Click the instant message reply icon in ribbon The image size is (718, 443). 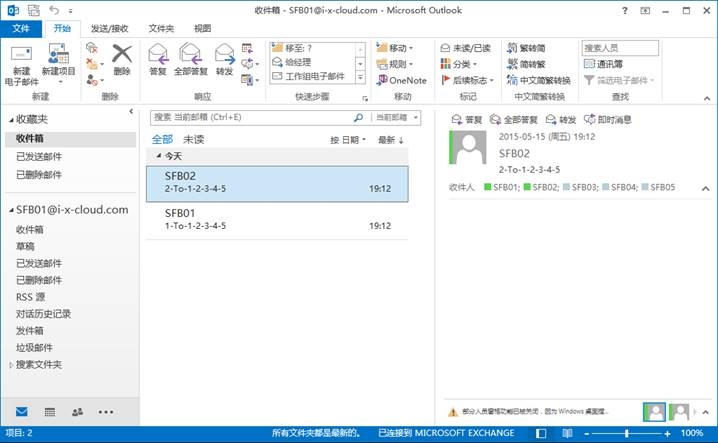248,64
